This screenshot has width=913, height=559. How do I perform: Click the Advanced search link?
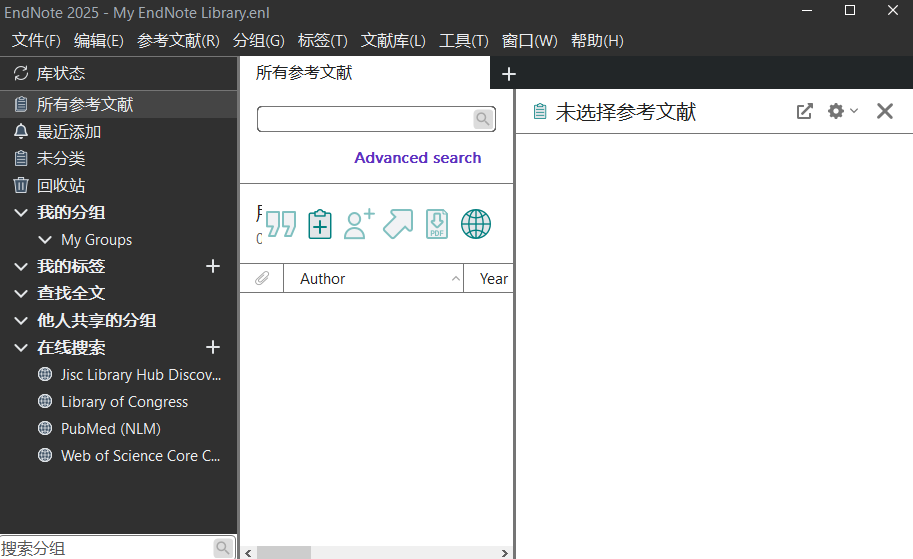[x=418, y=158]
